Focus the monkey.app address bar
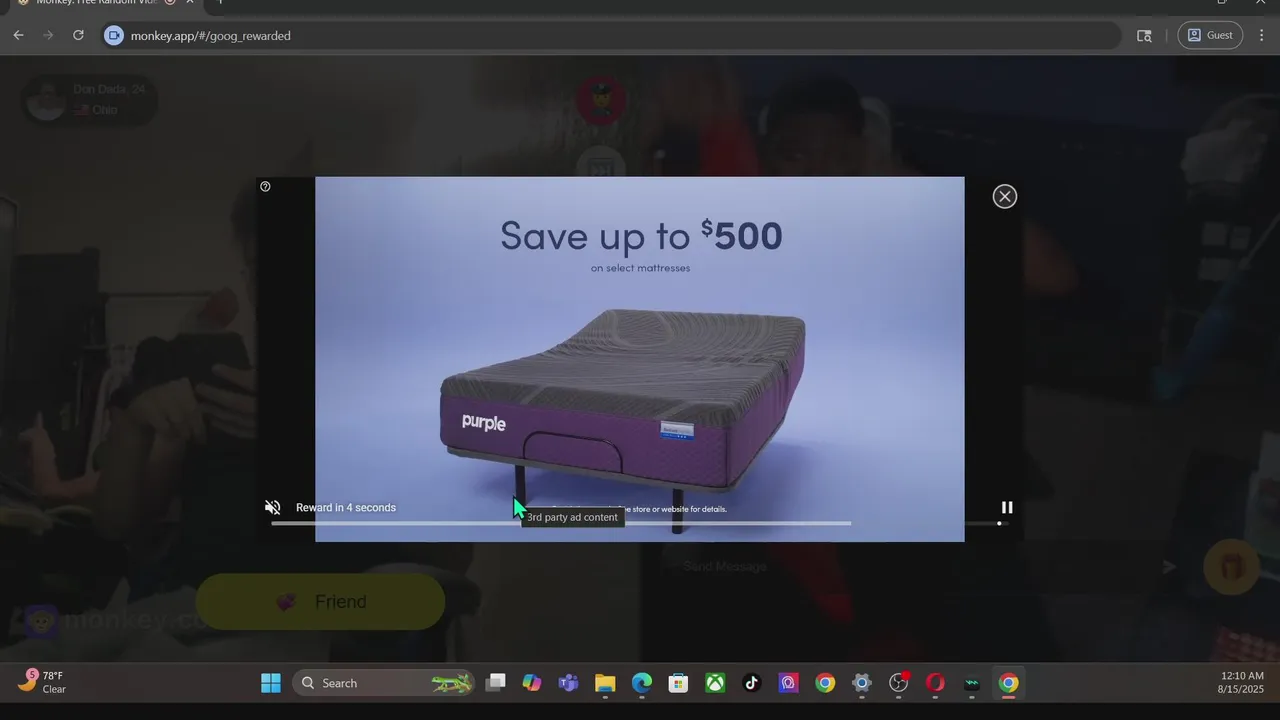The height and width of the screenshot is (720, 1280). pos(610,36)
